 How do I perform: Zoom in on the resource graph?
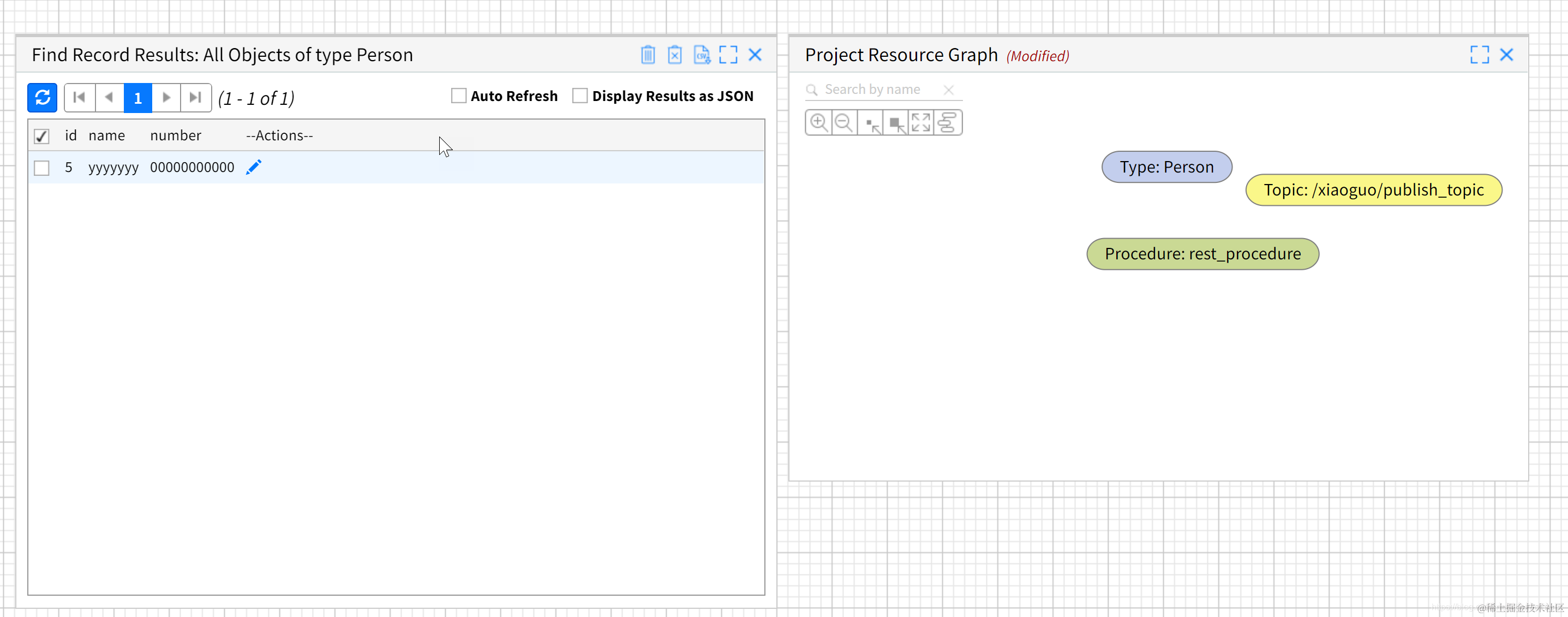tap(819, 122)
